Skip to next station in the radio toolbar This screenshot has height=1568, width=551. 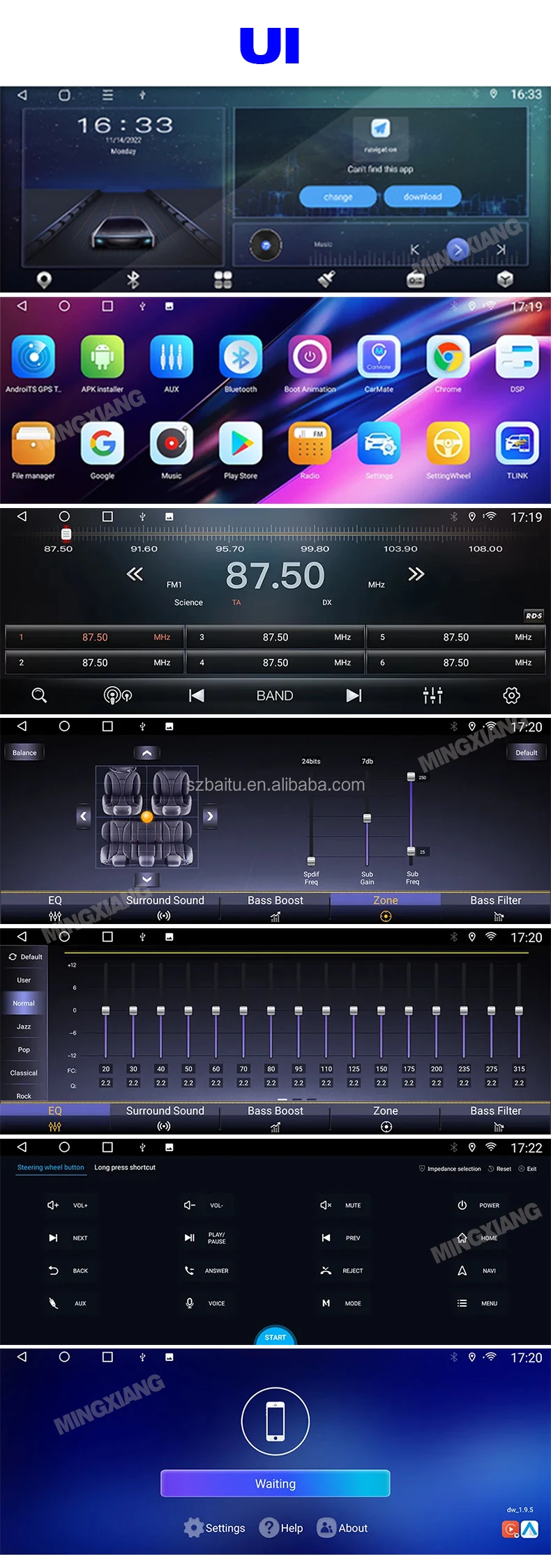pyautogui.click(x=354, y=695)
